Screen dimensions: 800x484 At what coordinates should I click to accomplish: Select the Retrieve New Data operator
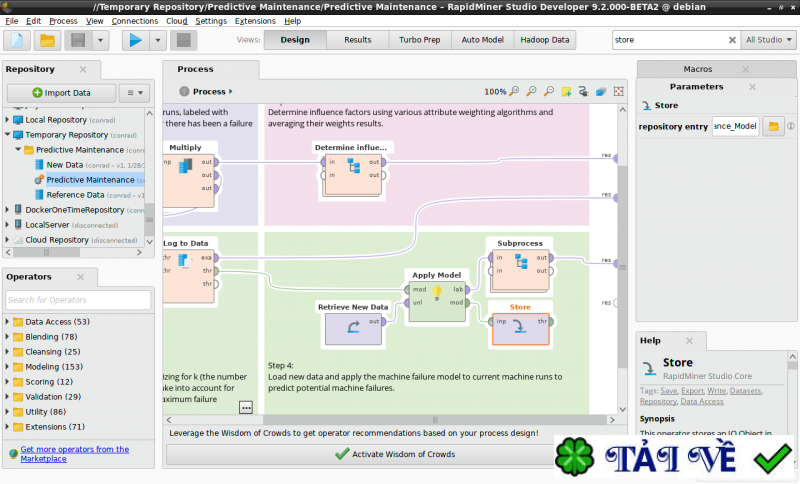click(x=353, y=328)
